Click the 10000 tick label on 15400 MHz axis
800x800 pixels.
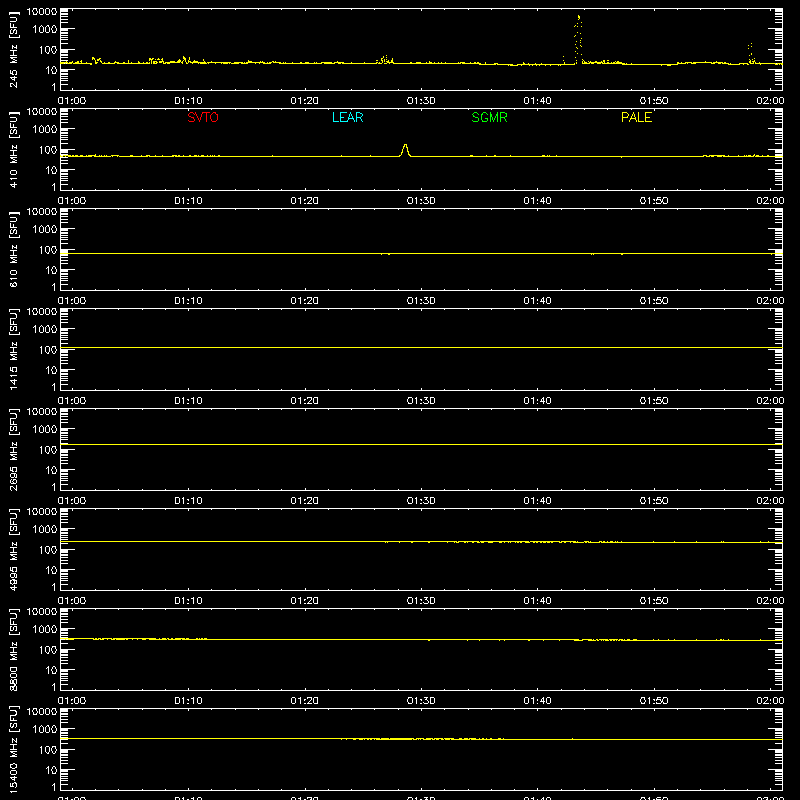[x=42, y=712]
